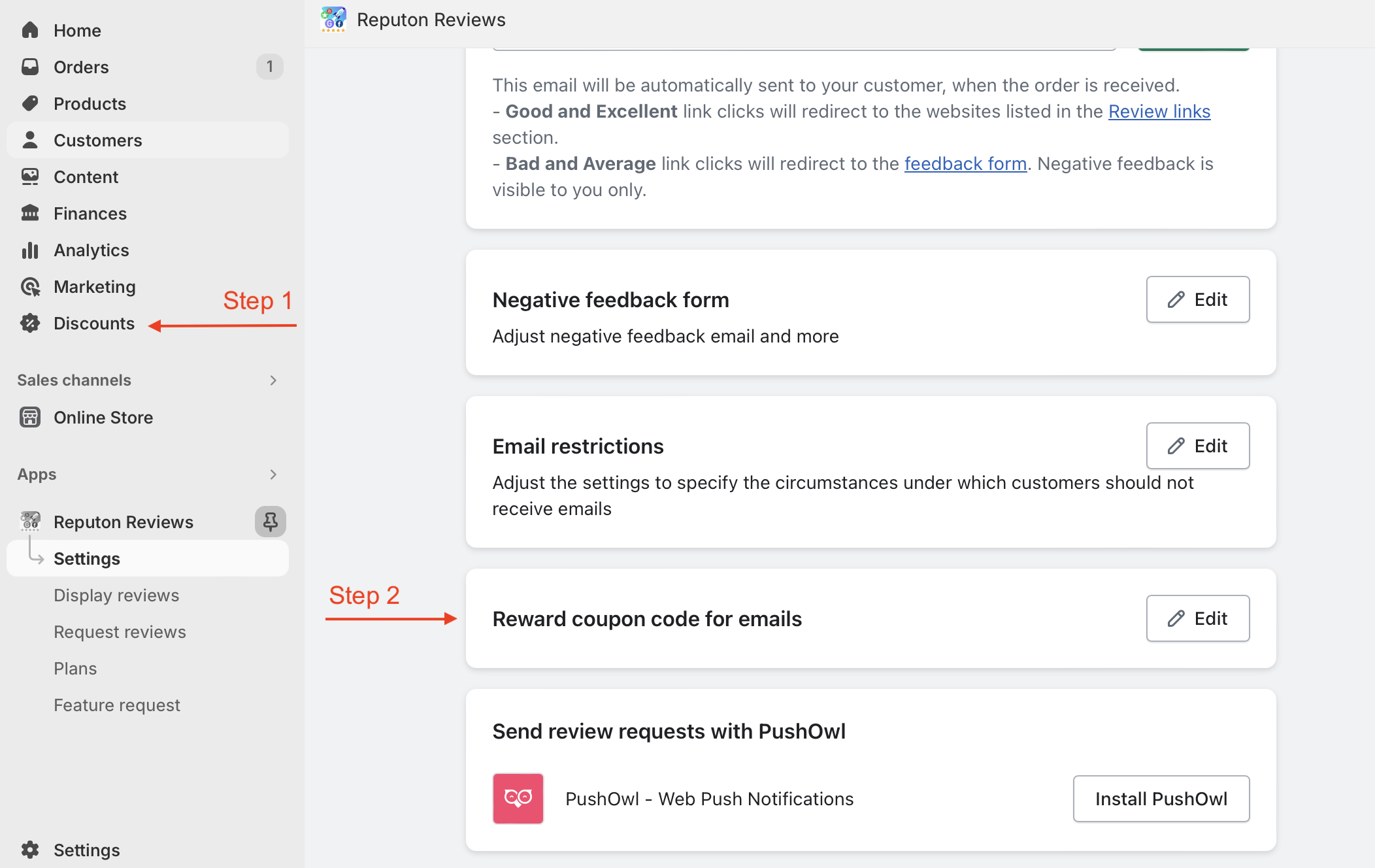Edit Reward coupon code for emails
Image resolution: width=1375 pixels, height=868 pixels.
1197,618
